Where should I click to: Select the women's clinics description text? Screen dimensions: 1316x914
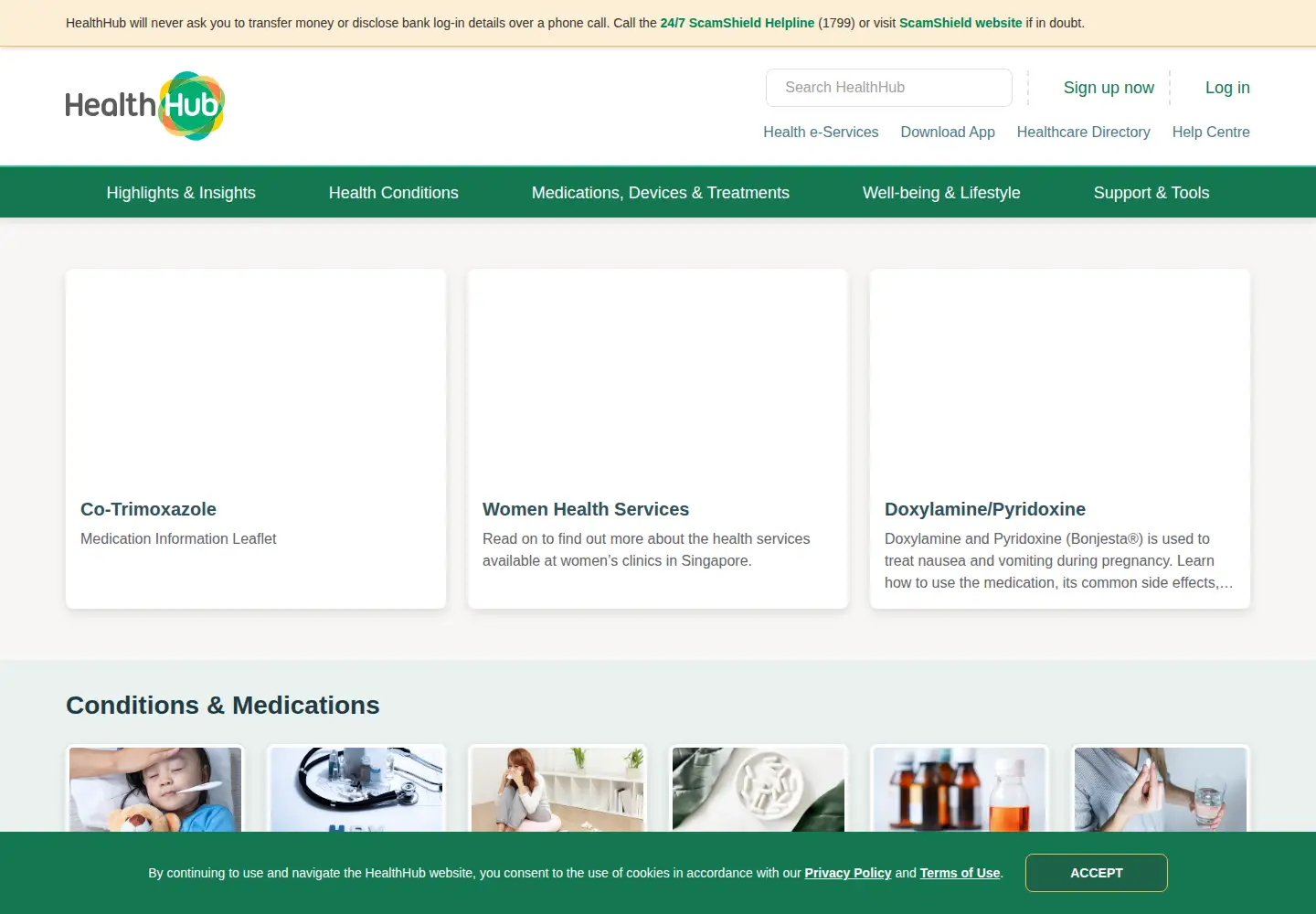point(646,550)
